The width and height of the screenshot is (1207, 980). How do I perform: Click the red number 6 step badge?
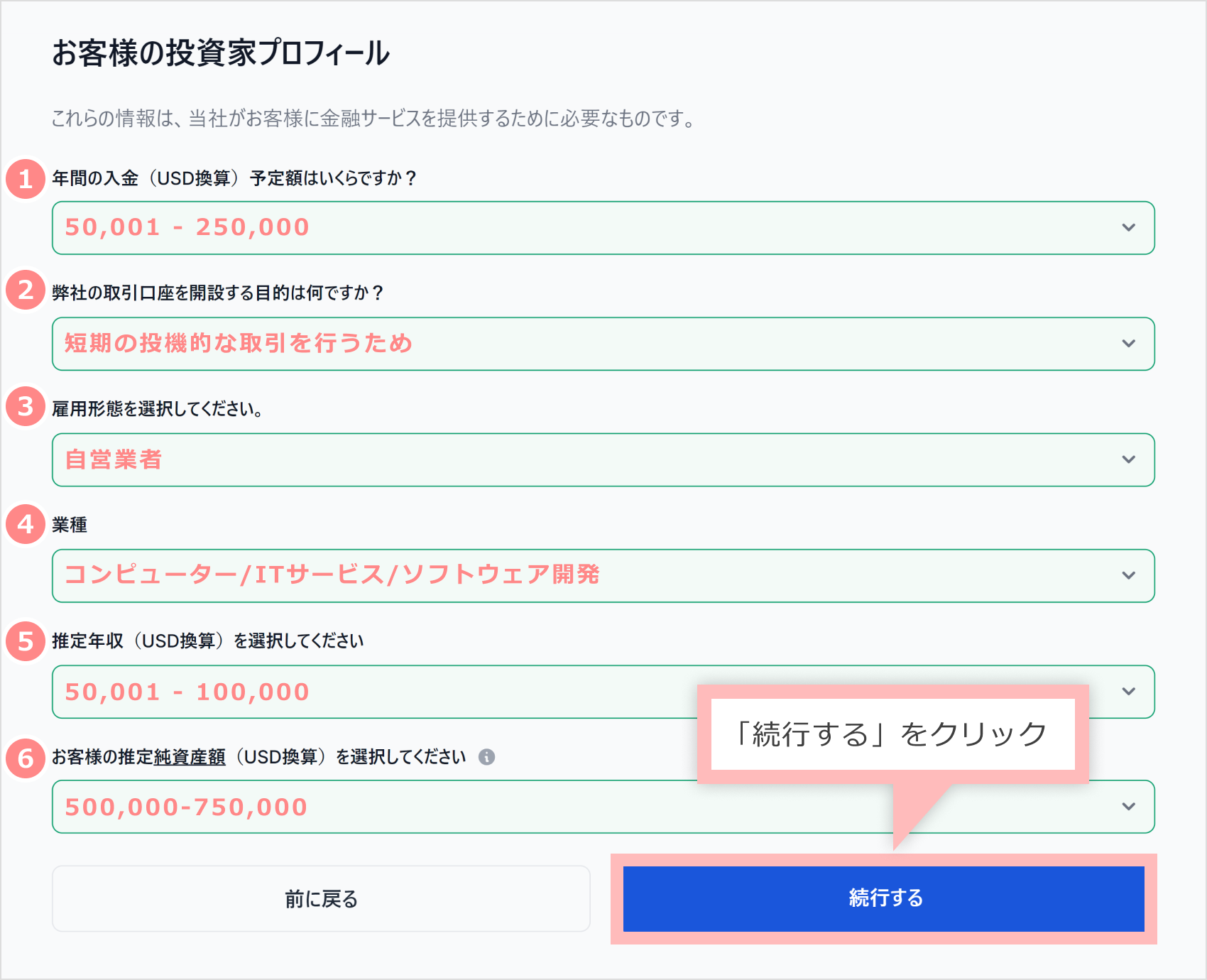(26, 758)
